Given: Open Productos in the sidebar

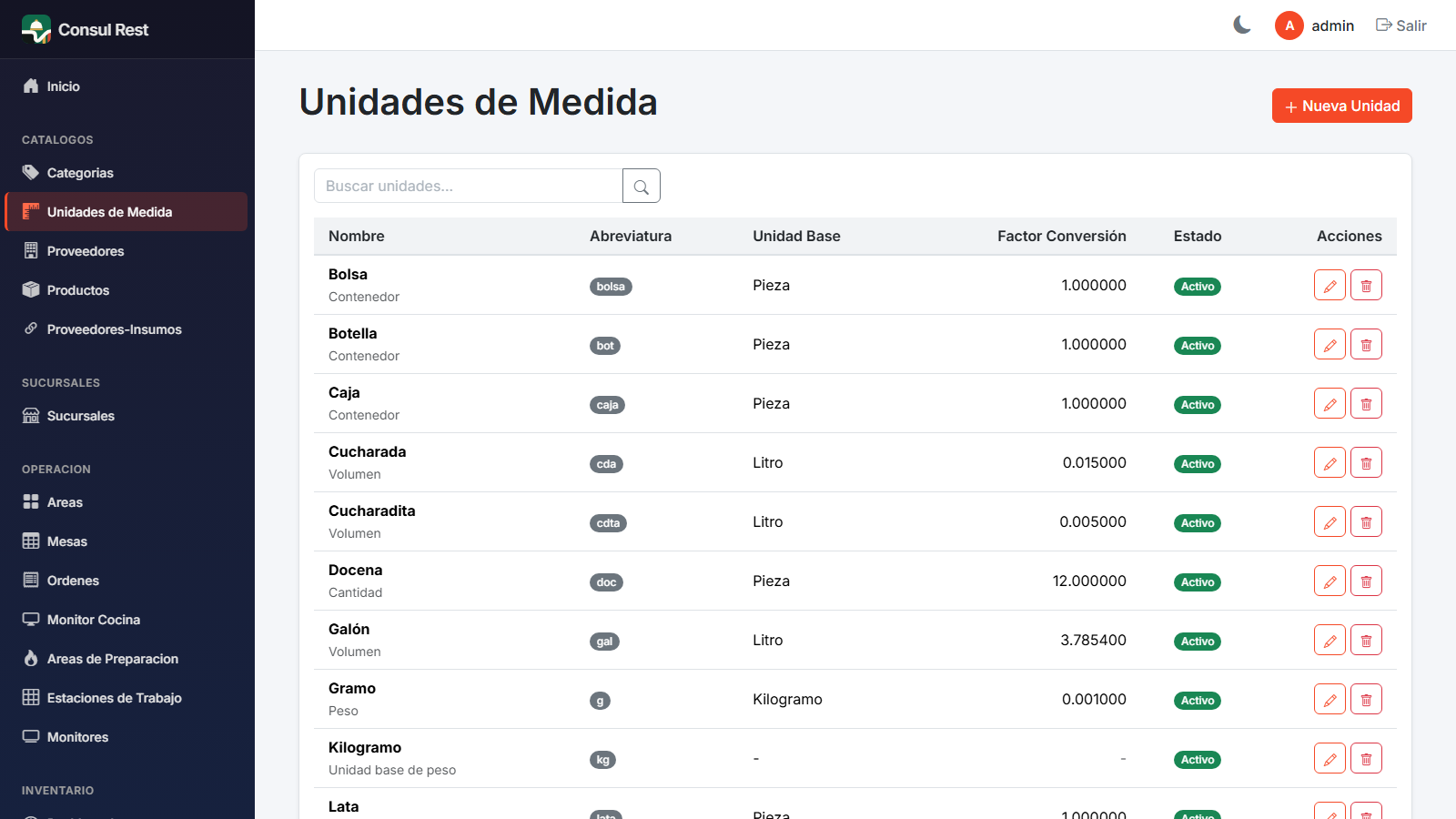Looking at the screenshot, I should (x=126, y=290).
